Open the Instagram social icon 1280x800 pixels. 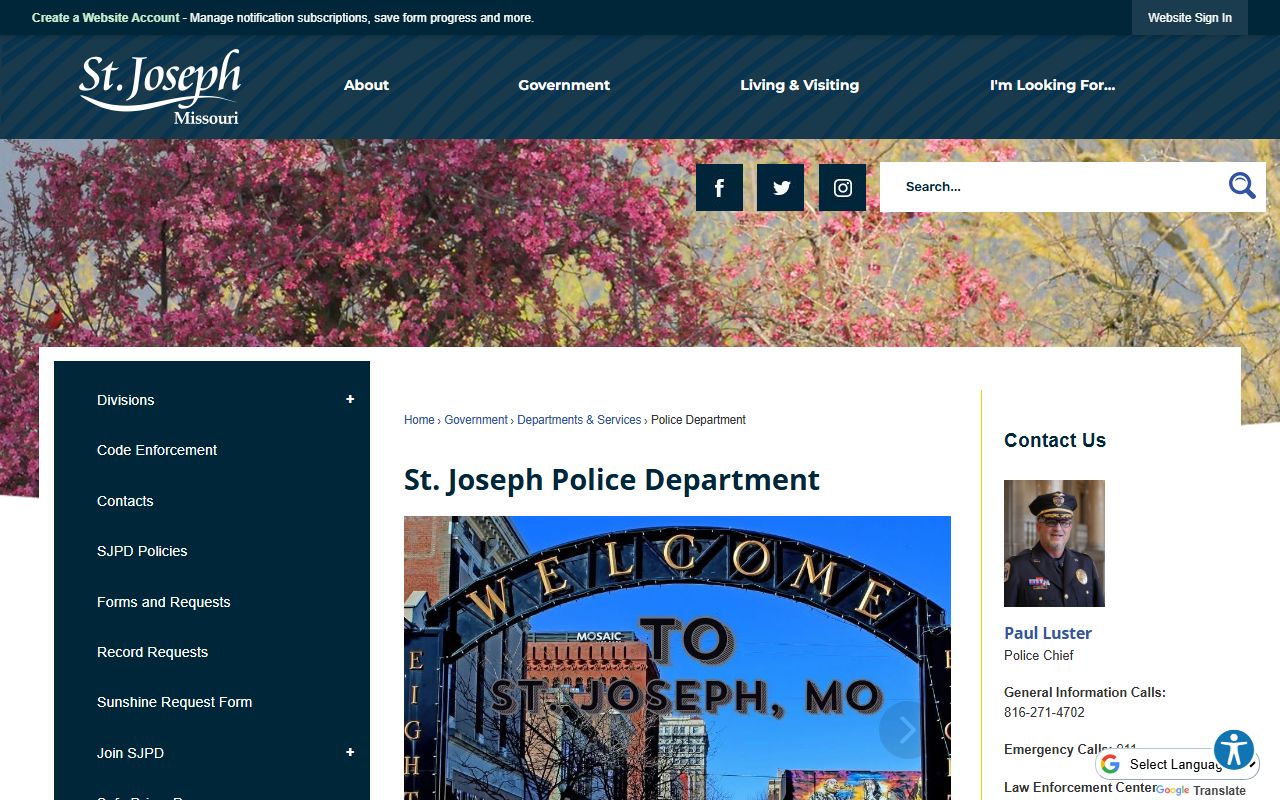pyautogui.click(x=842, y=188)
